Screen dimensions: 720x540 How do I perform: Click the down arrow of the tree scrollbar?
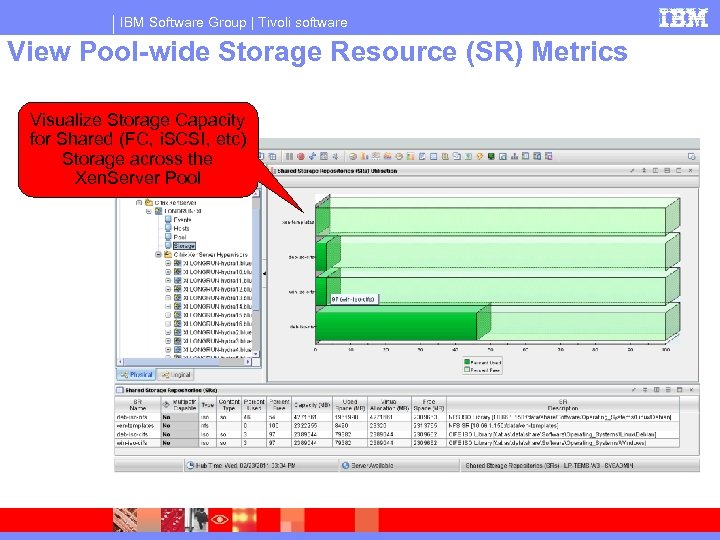(256, 354)
